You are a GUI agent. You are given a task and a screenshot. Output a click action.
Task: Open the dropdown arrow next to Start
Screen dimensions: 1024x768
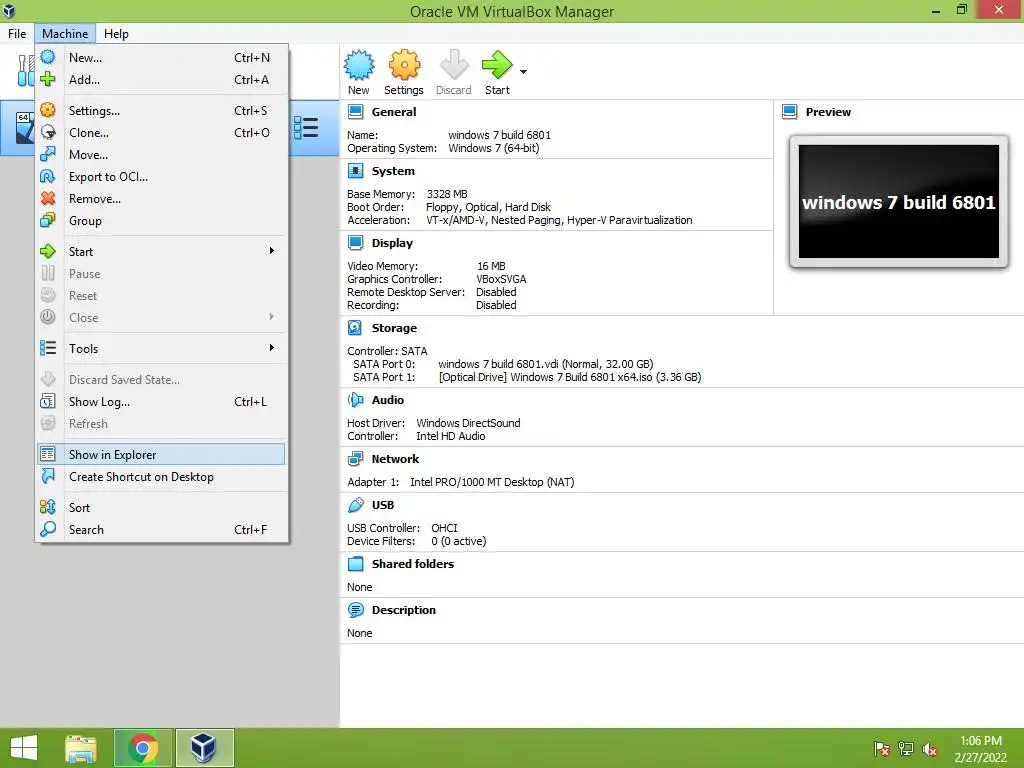(523, 72)
